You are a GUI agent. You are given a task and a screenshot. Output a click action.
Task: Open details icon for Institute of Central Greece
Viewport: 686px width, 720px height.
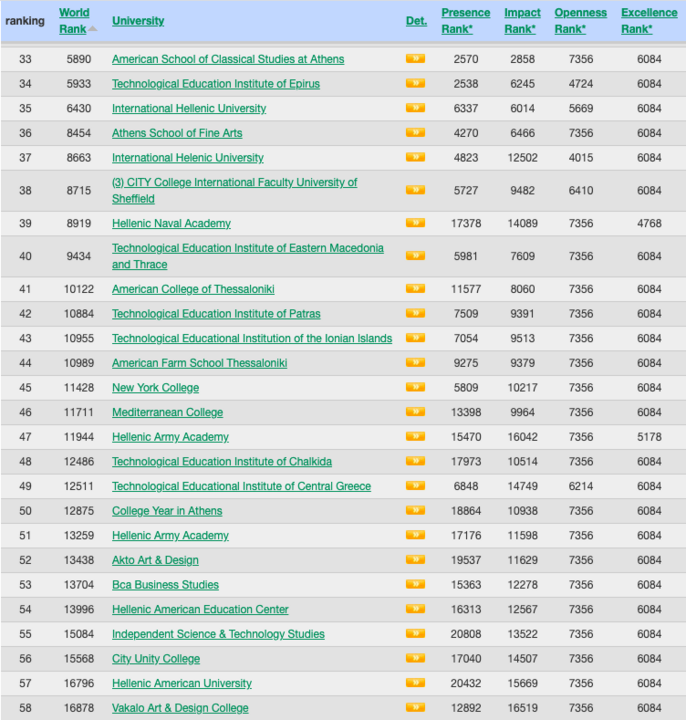pos(415,486)
